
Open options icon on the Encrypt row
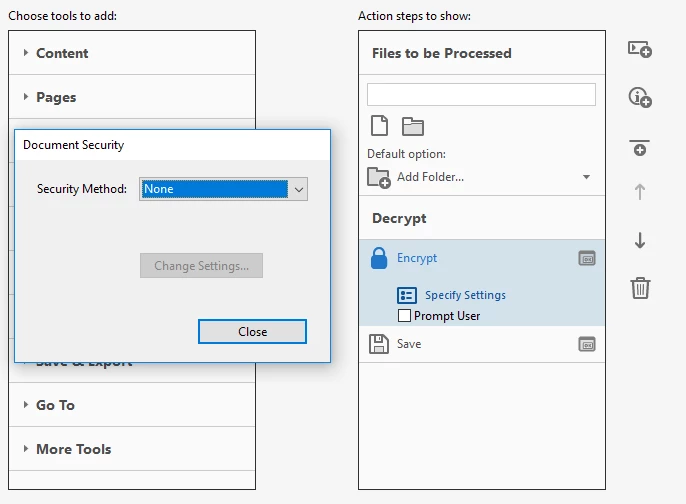(587, 259)
